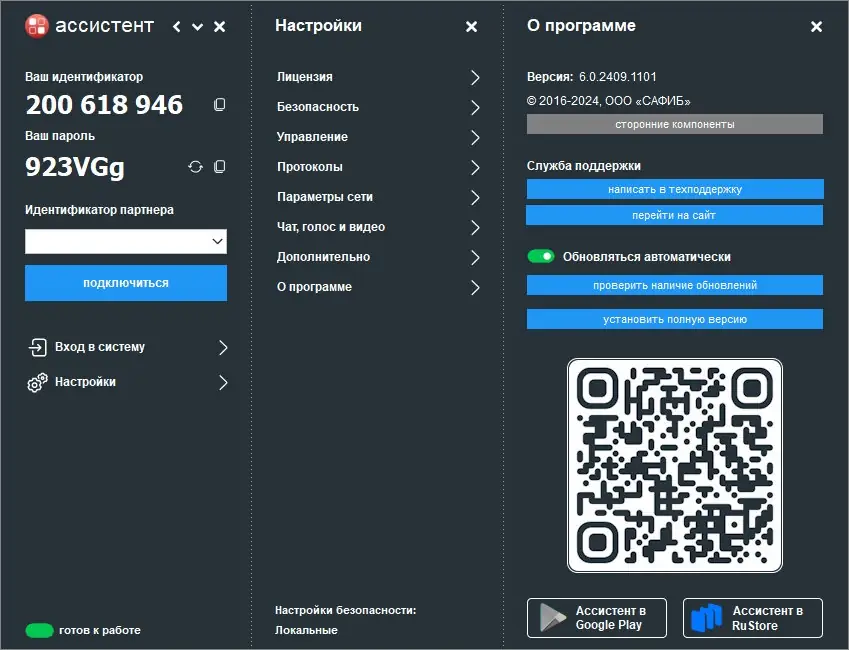This screenshot has width=849, height=650.
Task: Open the Безопасность settings entry
Action: 477,107
